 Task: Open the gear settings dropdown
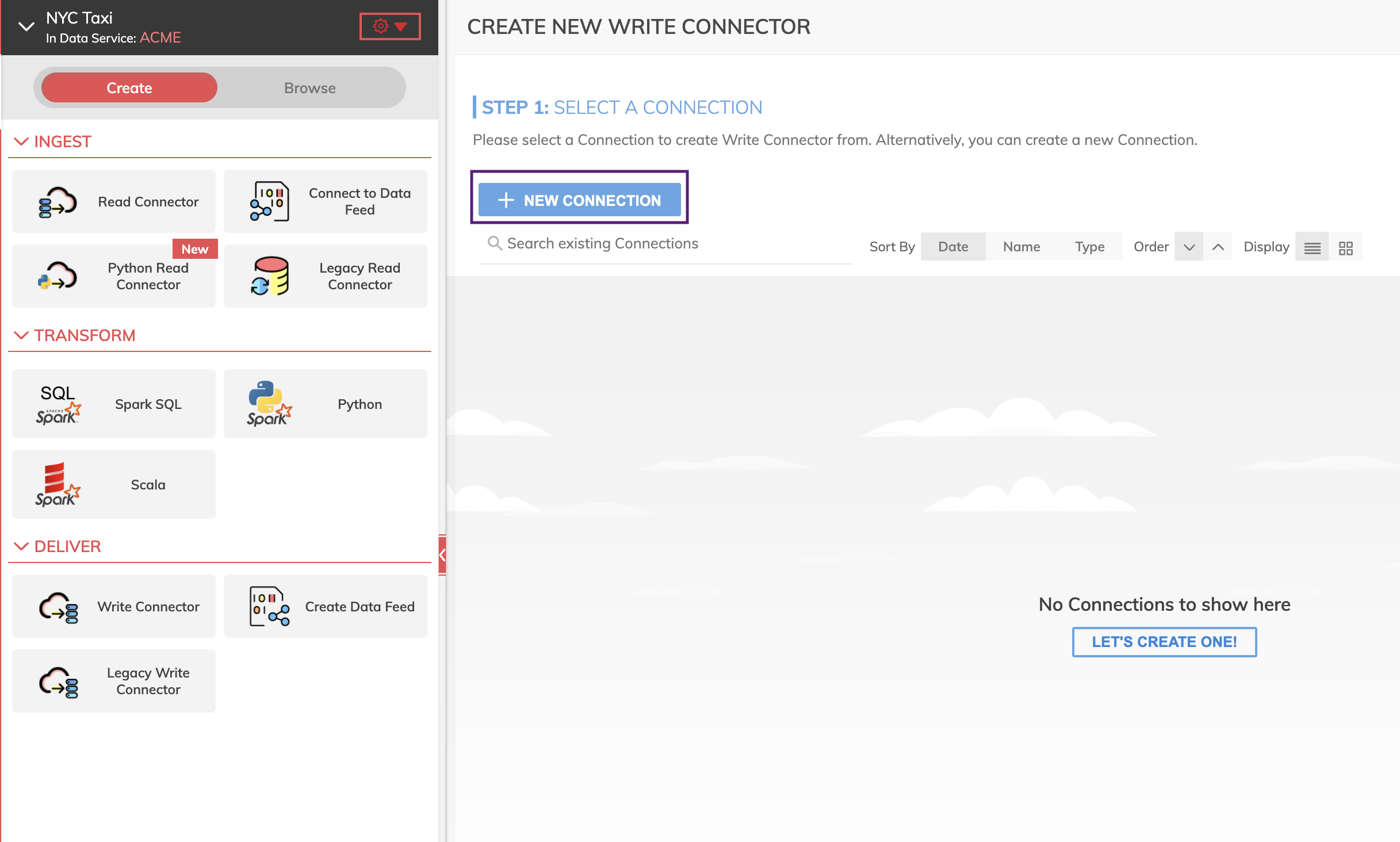point(390,26)
